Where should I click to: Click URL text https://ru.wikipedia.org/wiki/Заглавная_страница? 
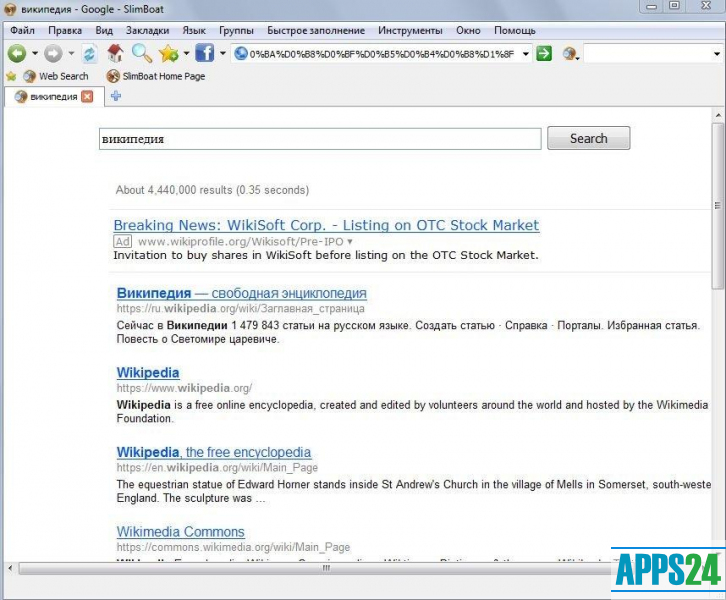click(240, 309)
